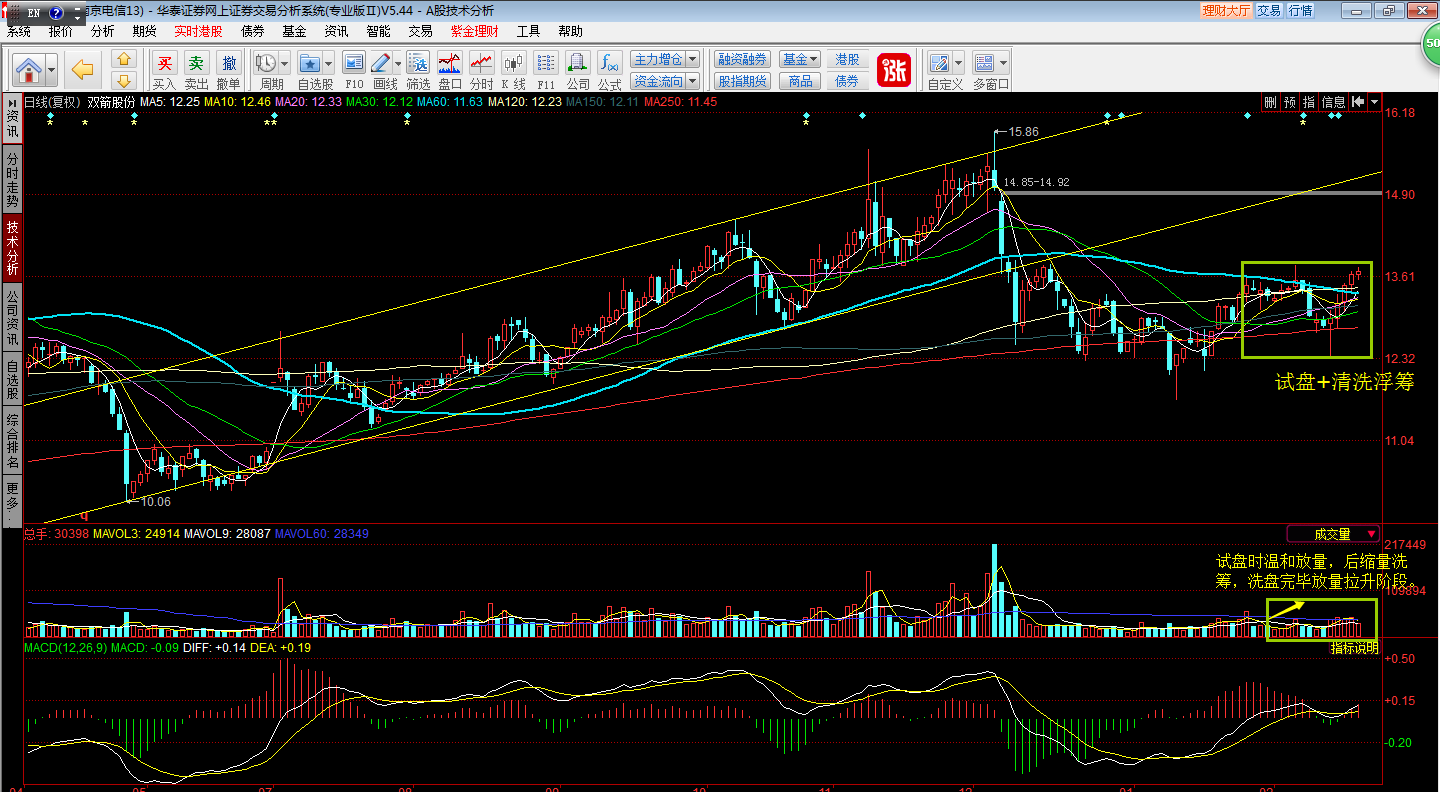Open the 自选股 favorites folder icon
The width and height of the screenshot is (1440, 792).
click(311, 62)
